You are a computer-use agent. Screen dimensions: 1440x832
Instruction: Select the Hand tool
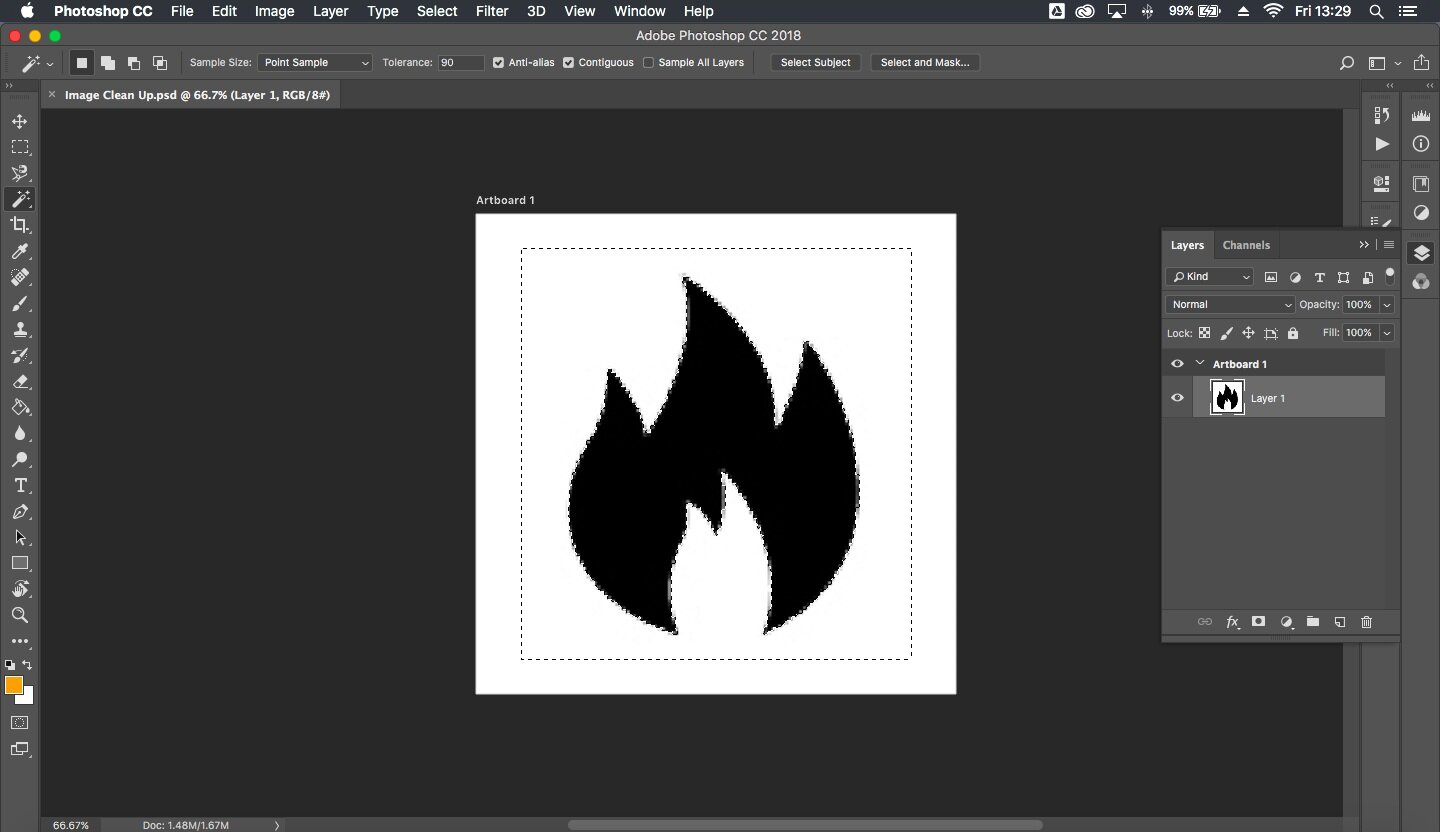tap(19, 589)
